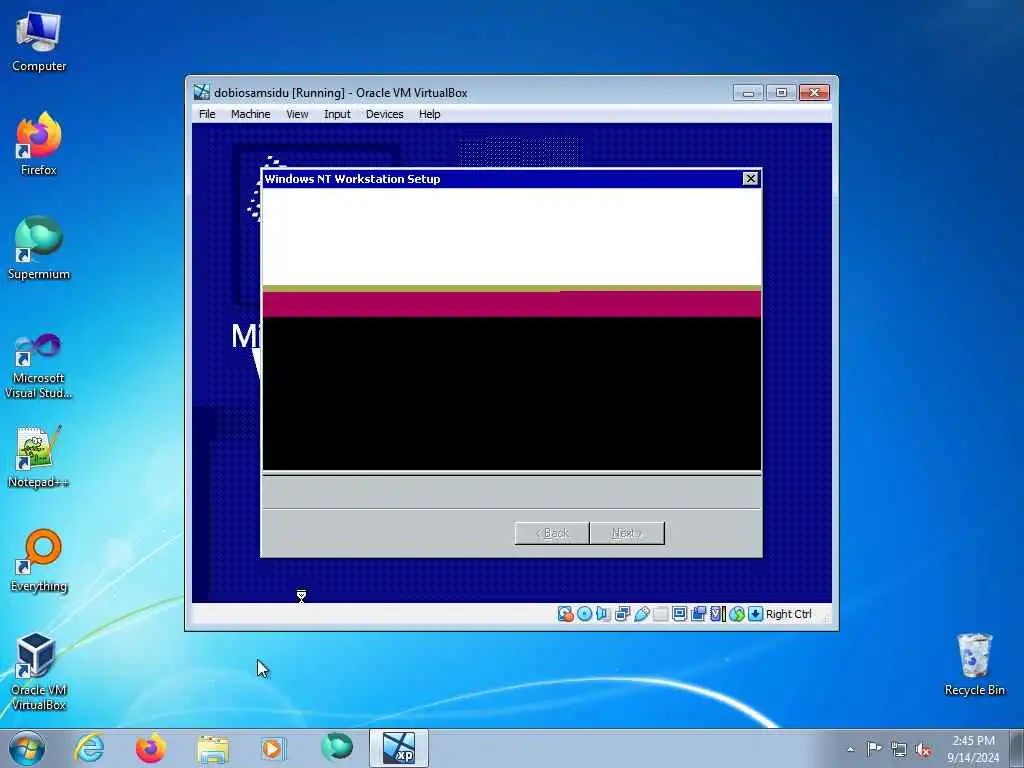Select the Notepad++ desktop shortcut
This screenshot has height=768, width=1024.
pos(39,457)
